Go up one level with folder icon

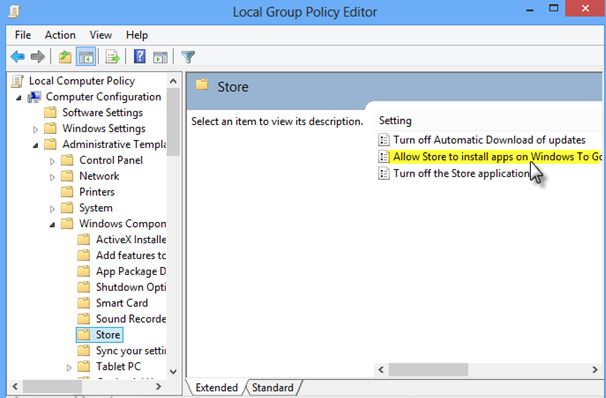click(x=65, y=57)
